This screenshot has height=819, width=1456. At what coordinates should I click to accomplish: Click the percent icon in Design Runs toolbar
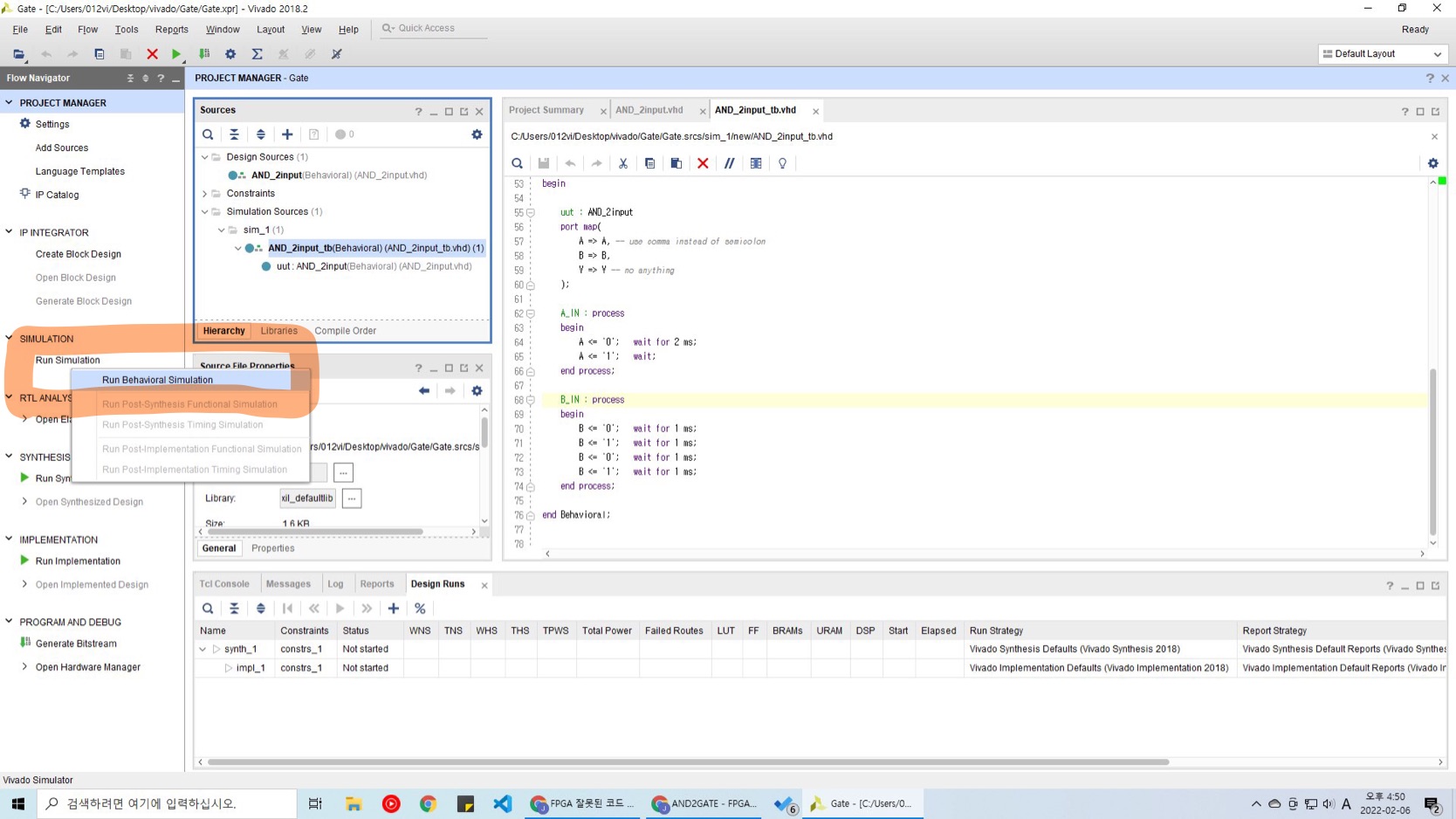420,609
